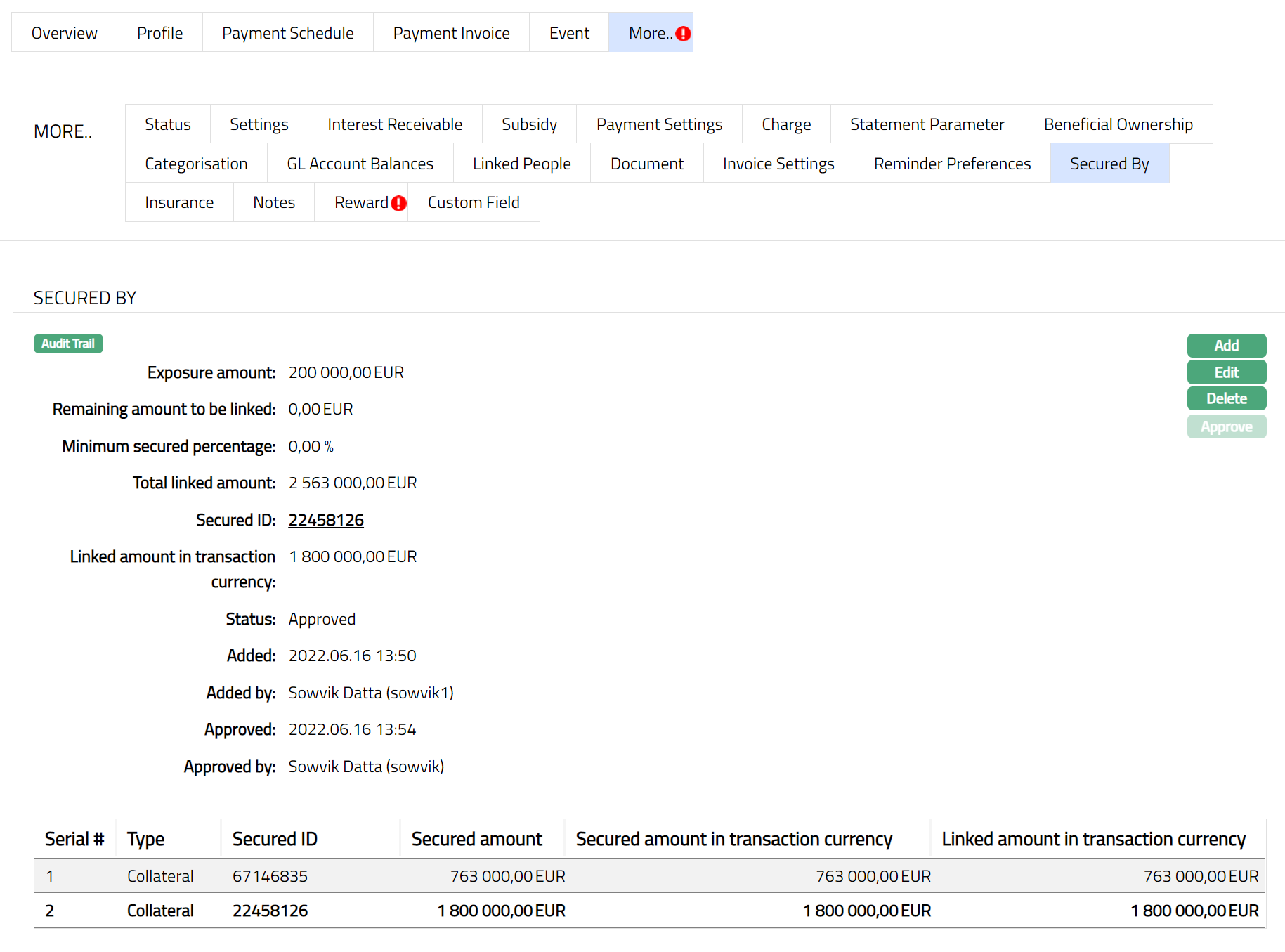
Task: Open the Reminder Preferences sub-tab
Action: pos(952,164)
